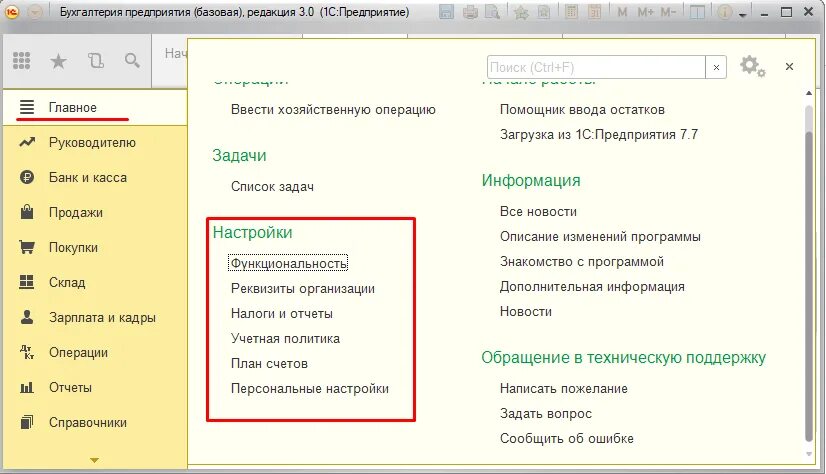The image size is (826, 474).
Task: Click Обращение в техническую поддержку heading
Action: (x=624, y=358)
